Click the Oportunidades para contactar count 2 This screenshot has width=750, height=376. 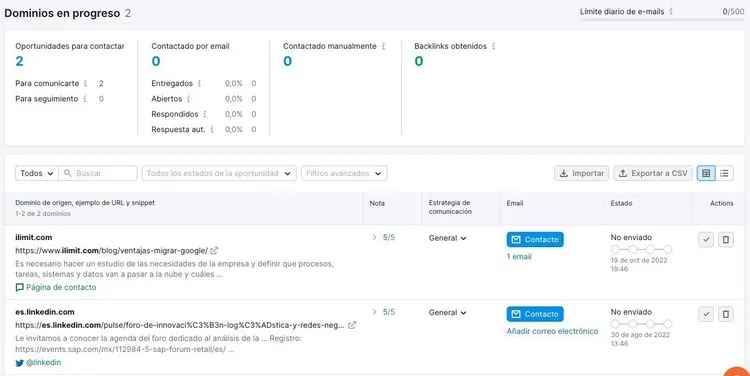(19, 61)
